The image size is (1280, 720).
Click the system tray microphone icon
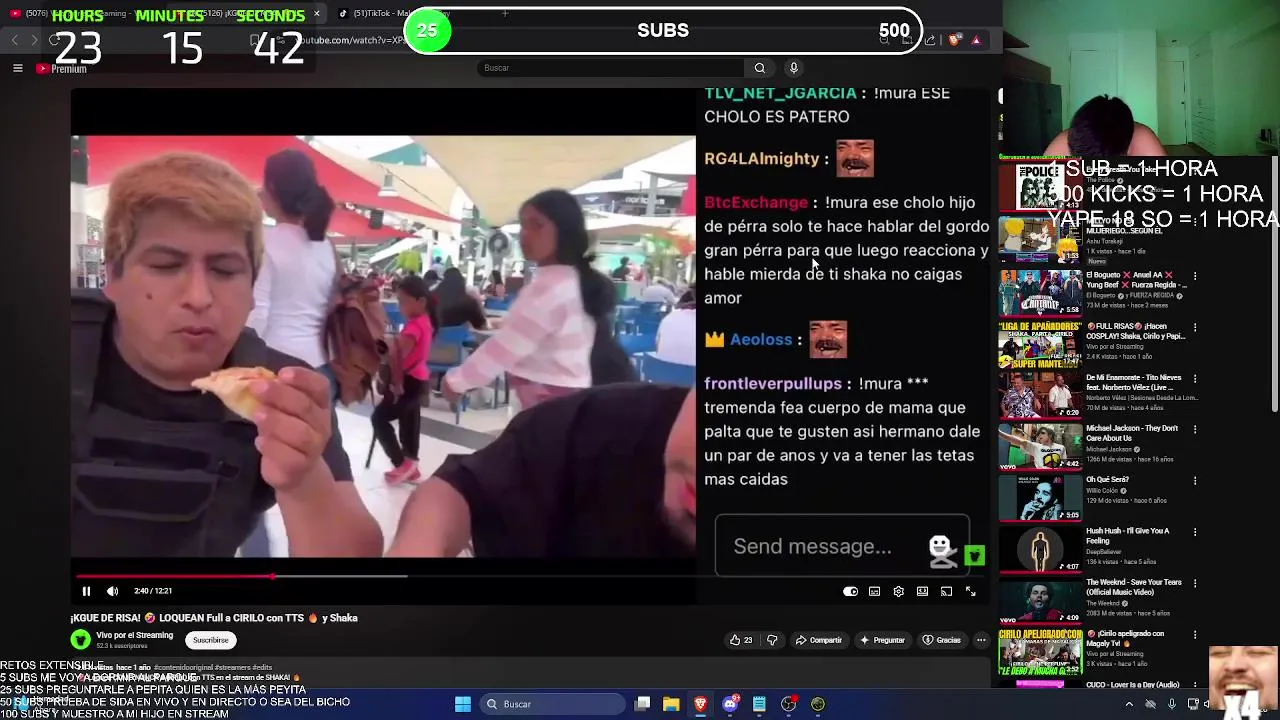(x=1172, y=704)
